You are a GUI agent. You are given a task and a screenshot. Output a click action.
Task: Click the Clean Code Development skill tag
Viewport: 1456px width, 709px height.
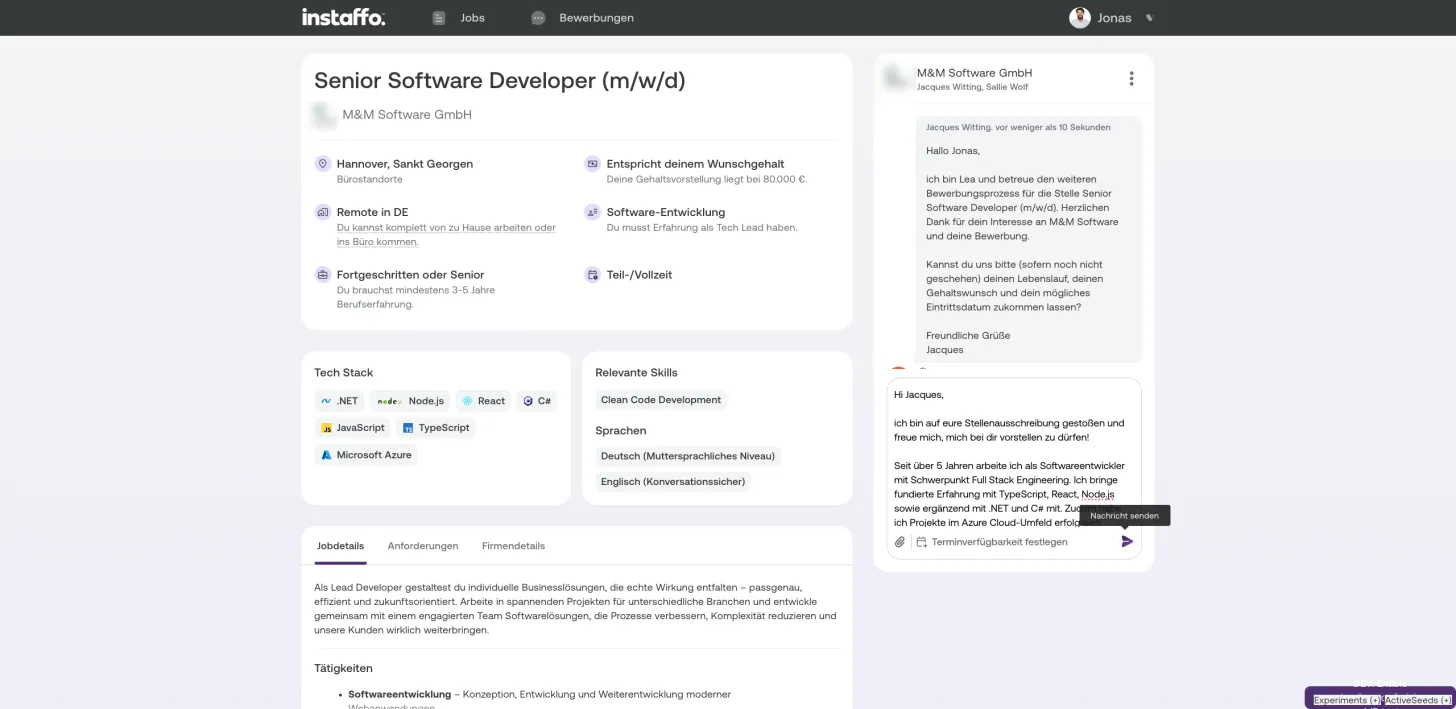coord(661,400)
